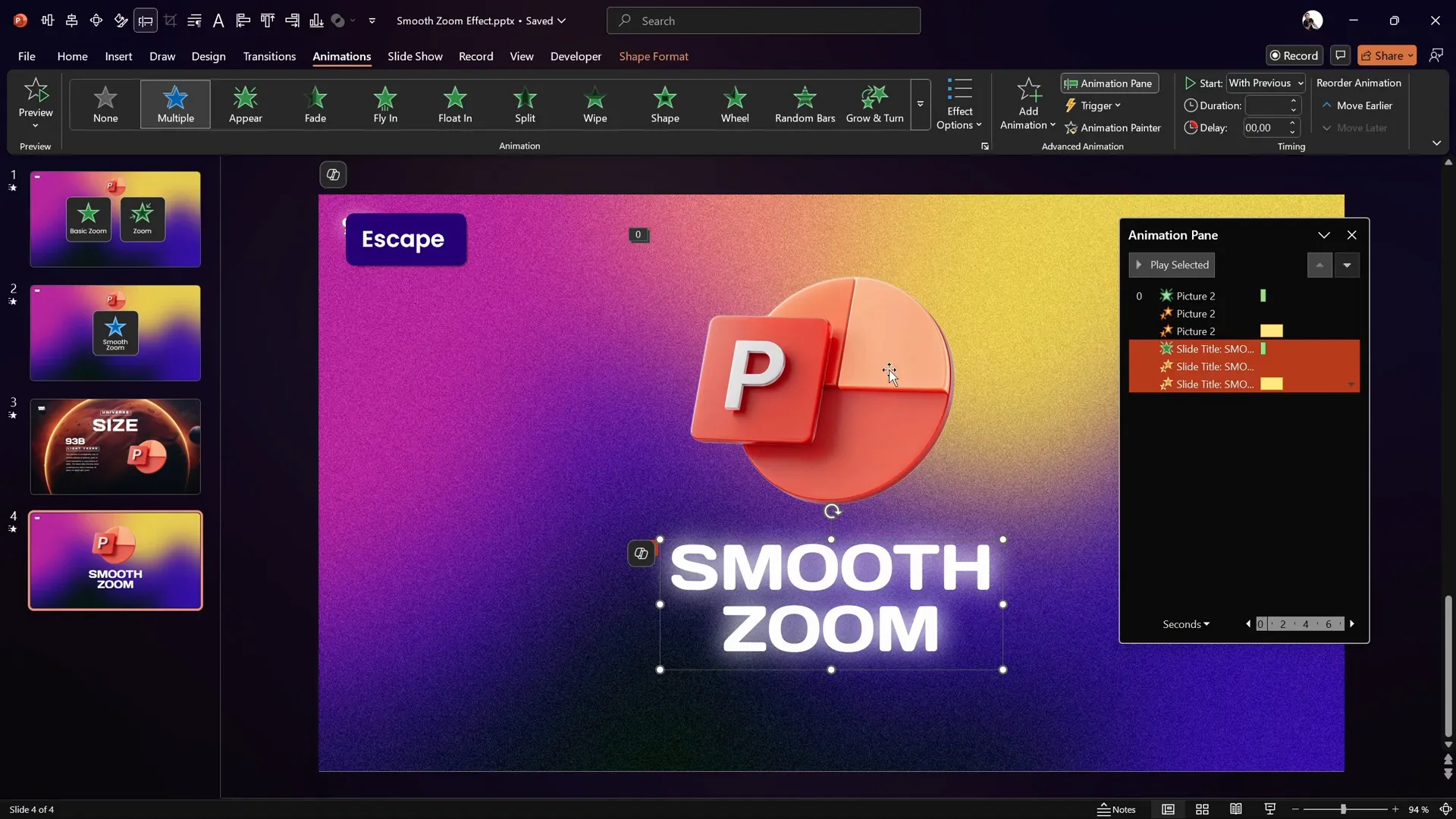1456x819 pixels.
Task: Click the Delay input field
Action: pyautogui.click(x=1266, y=127)
